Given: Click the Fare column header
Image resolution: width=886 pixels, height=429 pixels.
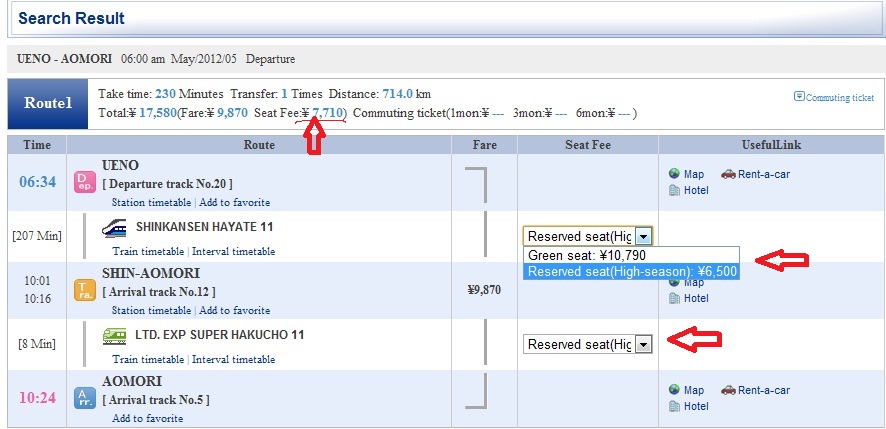Looking at the screenshot, I should pyautogui.click(x=485, y=145).
